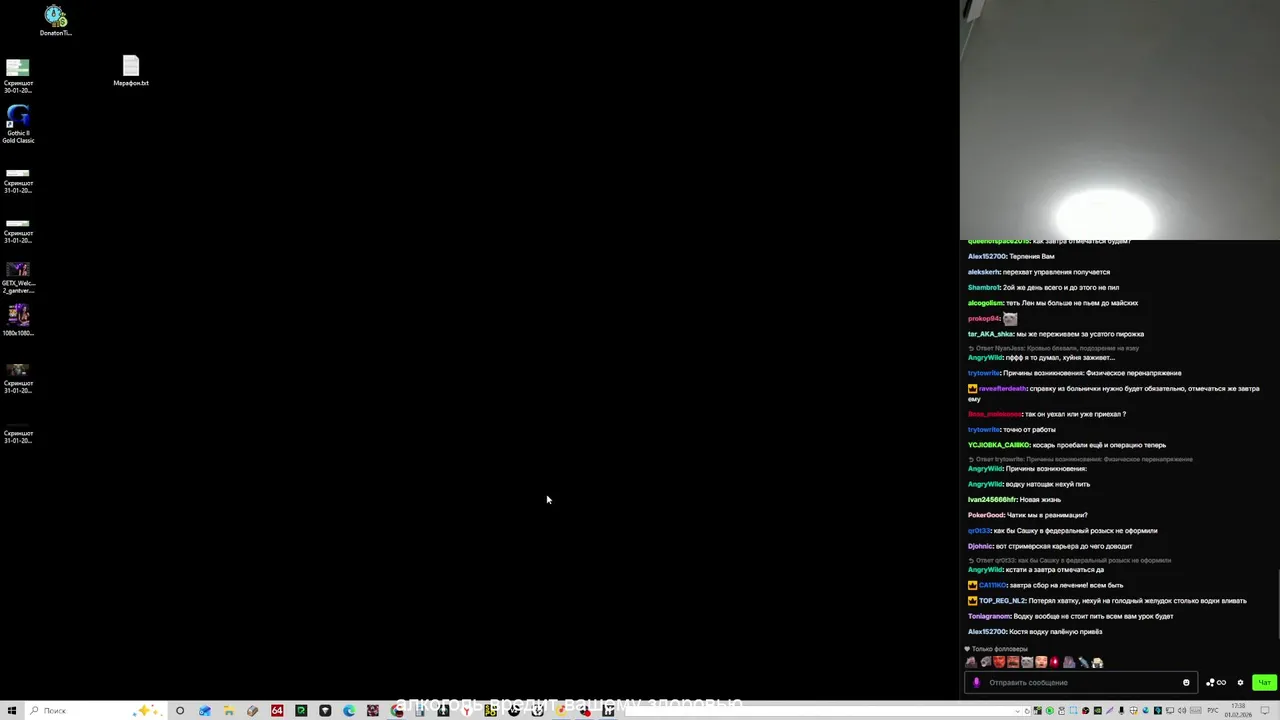Click the РУС language indicator
This screenshot has height=720, width=1280.
click(x=1212, y=711)
